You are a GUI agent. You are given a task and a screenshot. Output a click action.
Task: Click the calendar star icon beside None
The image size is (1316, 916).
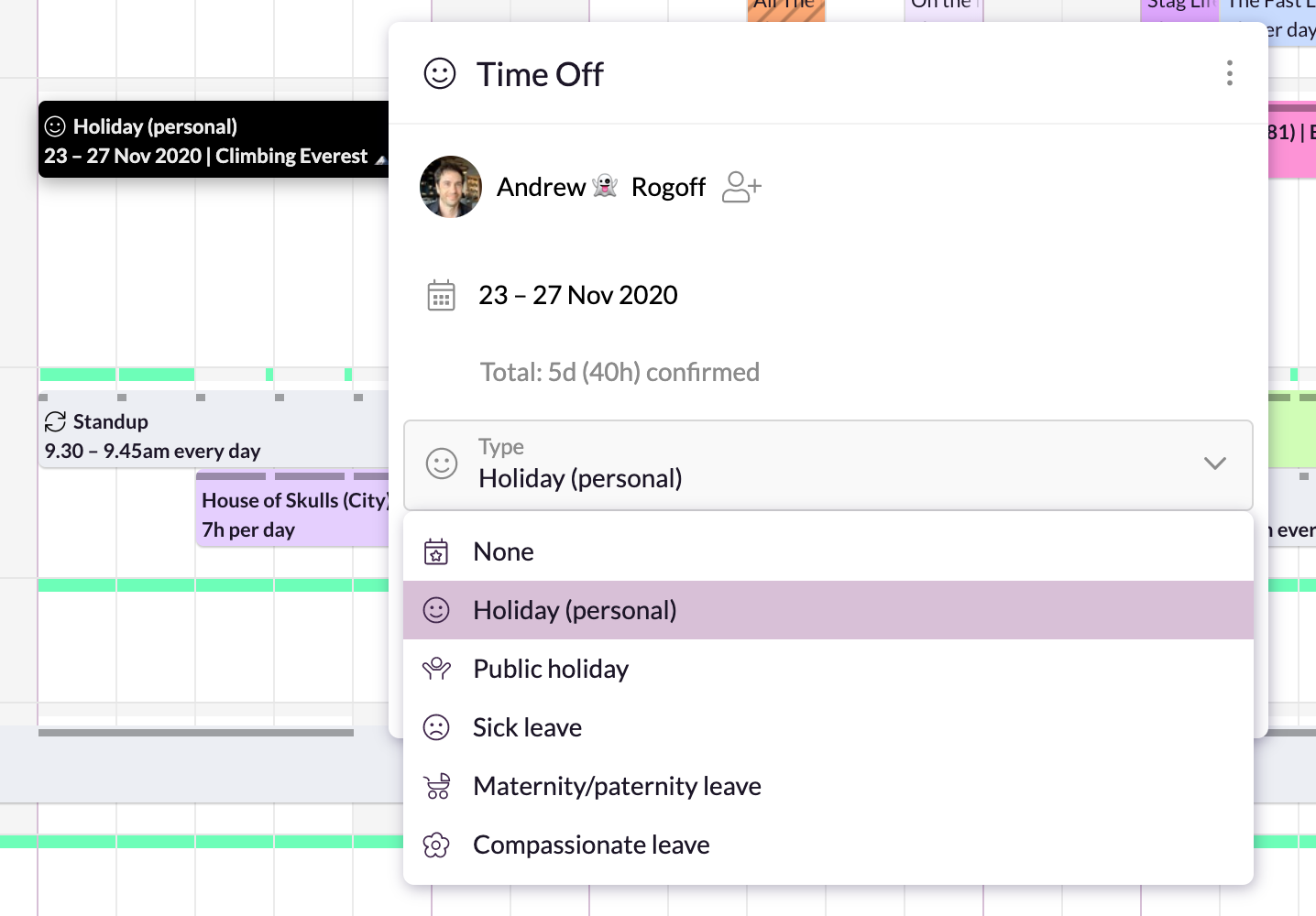pos(436,552)
